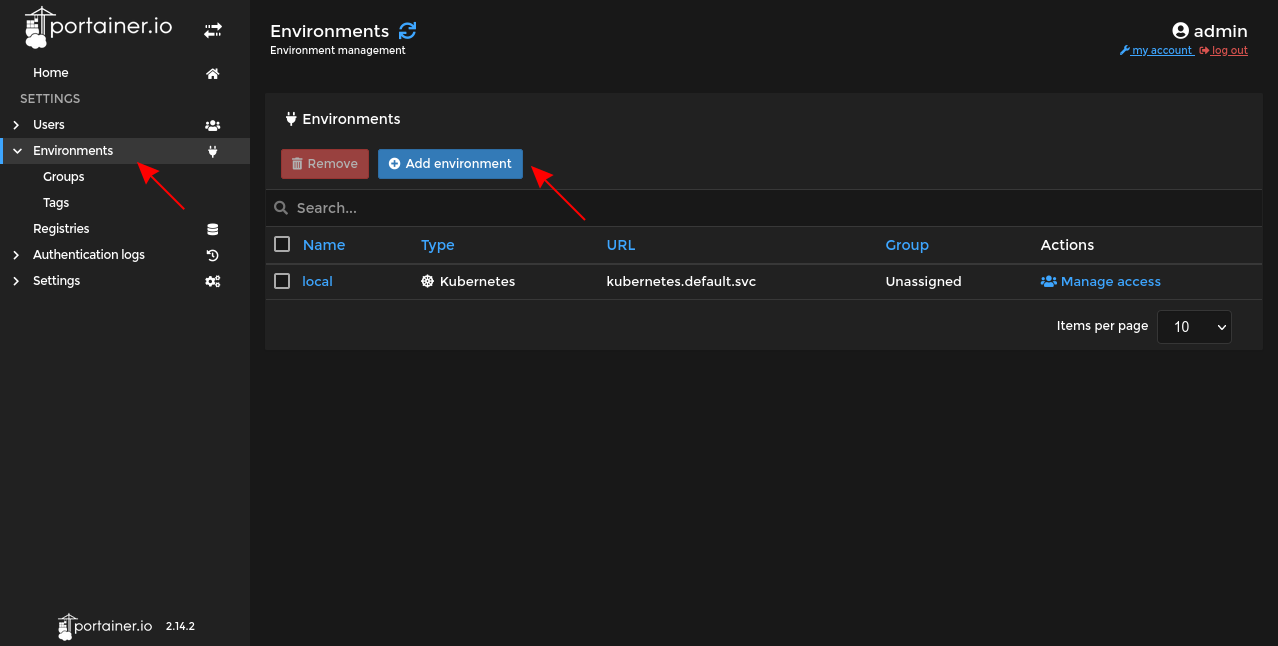1278x646 pixels.
Task: Expand the Authentication logs chevron
Action: (x=16, y=255)
